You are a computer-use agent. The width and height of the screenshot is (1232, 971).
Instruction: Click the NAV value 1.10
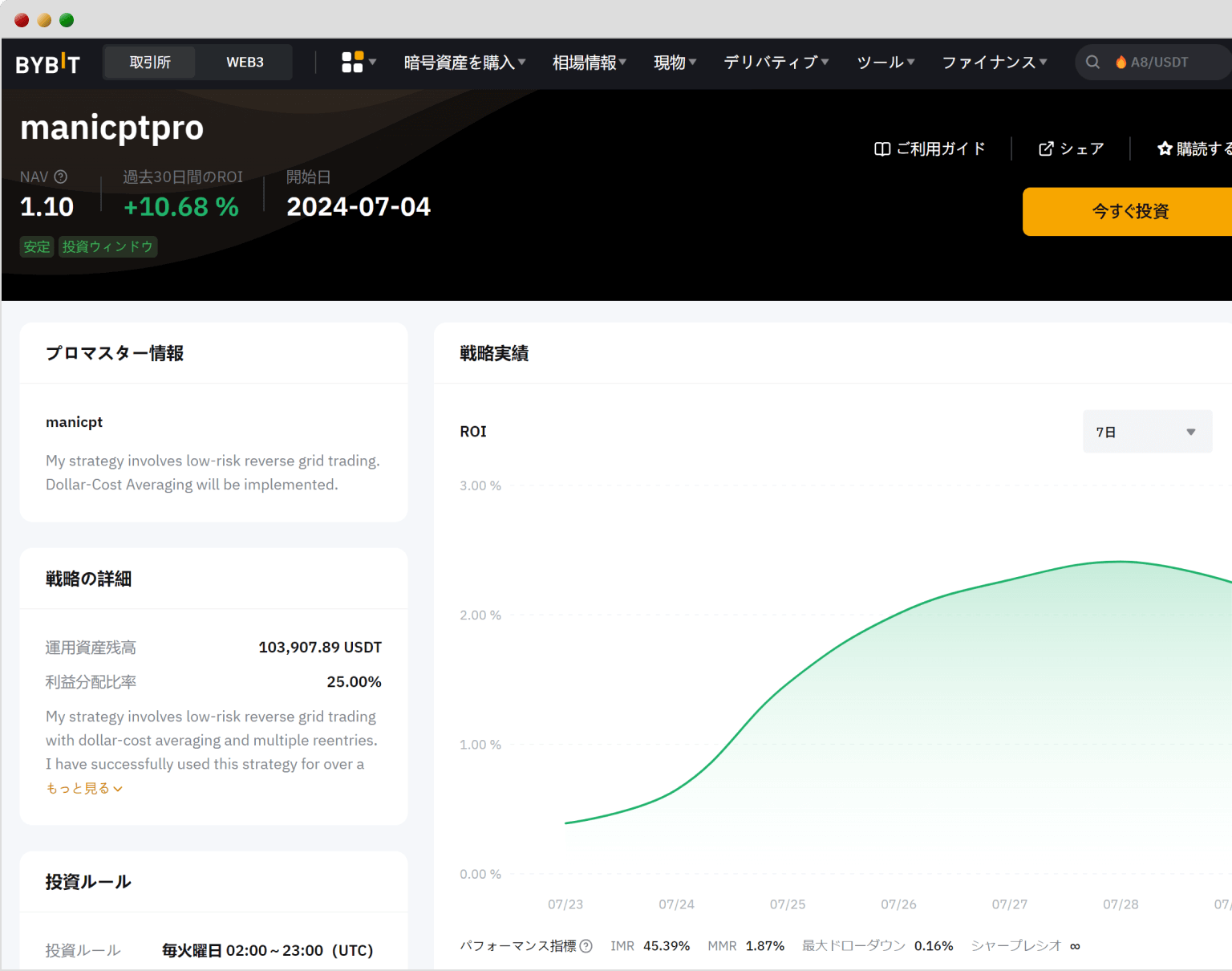(x=47, y=207)
